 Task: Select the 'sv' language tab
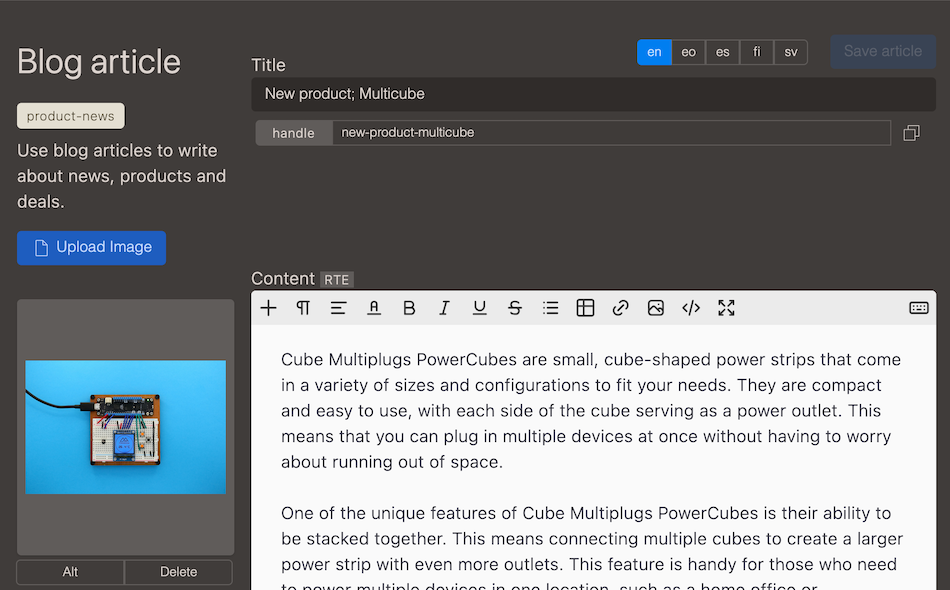[x=790, y=52]
